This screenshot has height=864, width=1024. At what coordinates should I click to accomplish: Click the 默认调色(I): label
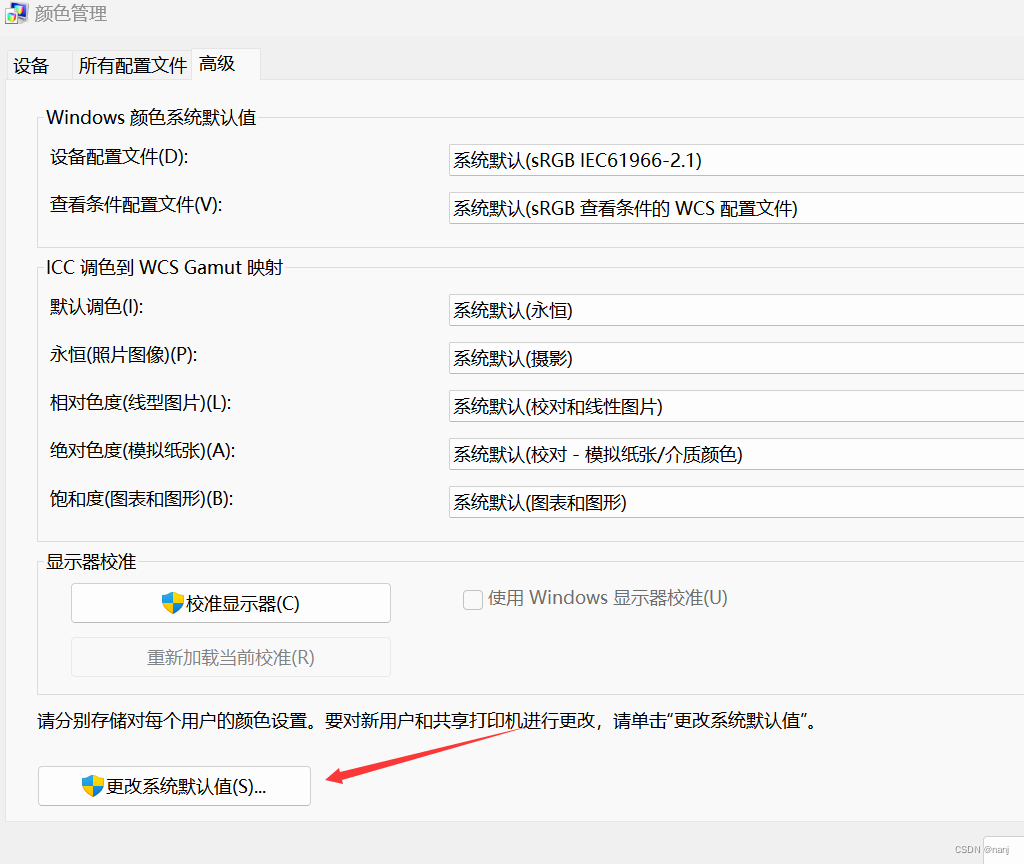[x=97, y=307]
